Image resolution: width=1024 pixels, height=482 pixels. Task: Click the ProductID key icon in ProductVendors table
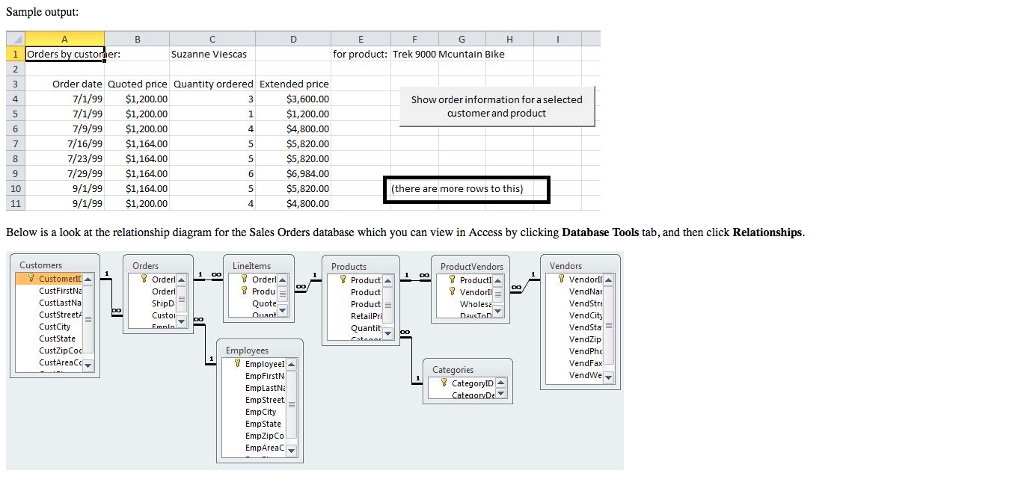(x=453, y=280)
